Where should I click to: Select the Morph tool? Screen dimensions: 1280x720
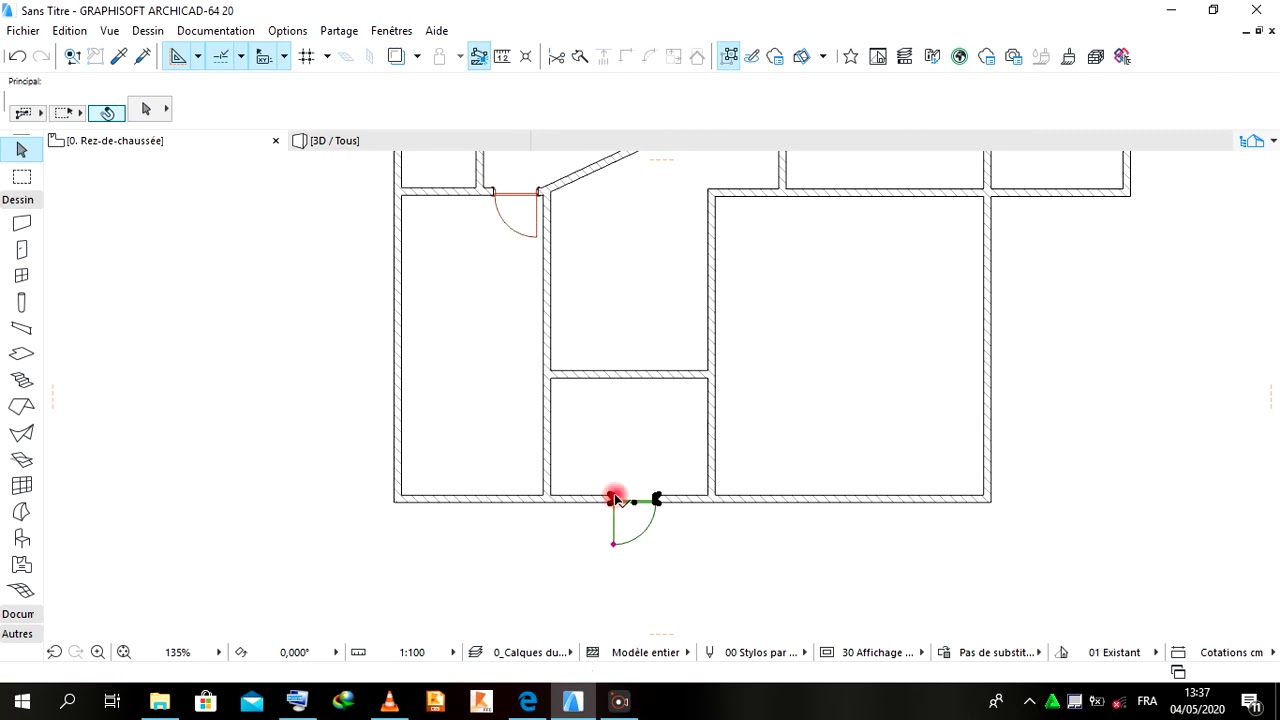coord(21,512)
